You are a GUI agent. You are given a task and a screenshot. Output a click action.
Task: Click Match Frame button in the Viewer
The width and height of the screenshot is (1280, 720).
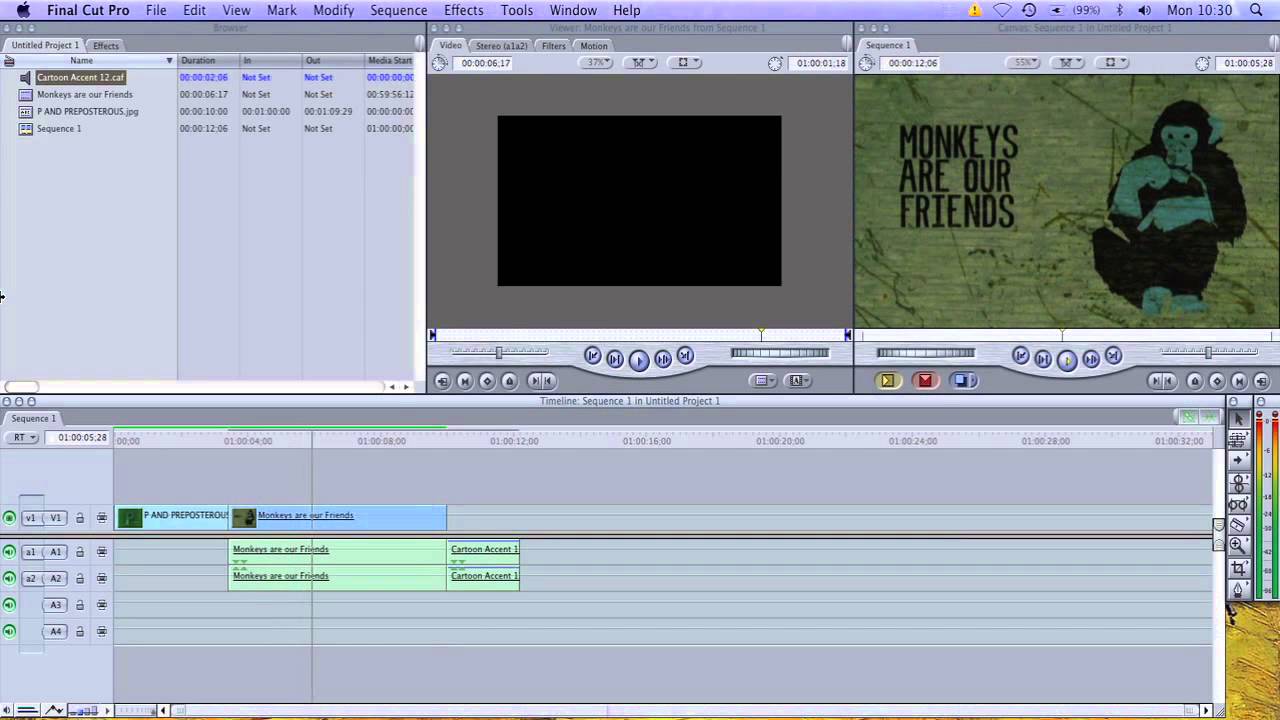442,381
